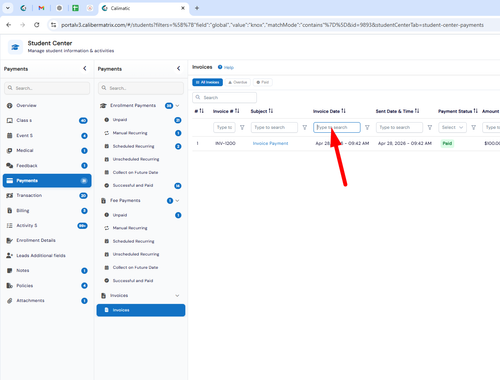Switch to the Overdue invoices tab
The image size is (500, 380).
click(238, 82)
